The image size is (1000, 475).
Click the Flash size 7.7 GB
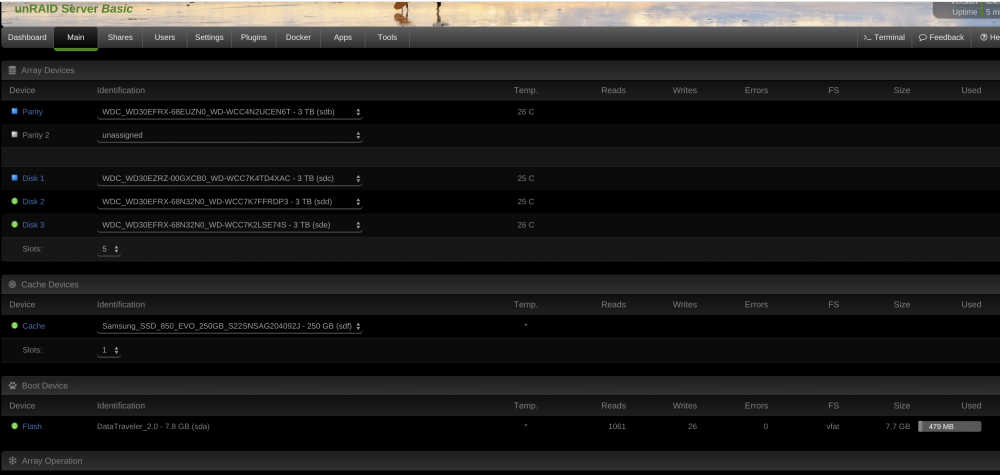click(x=898, y=427)
